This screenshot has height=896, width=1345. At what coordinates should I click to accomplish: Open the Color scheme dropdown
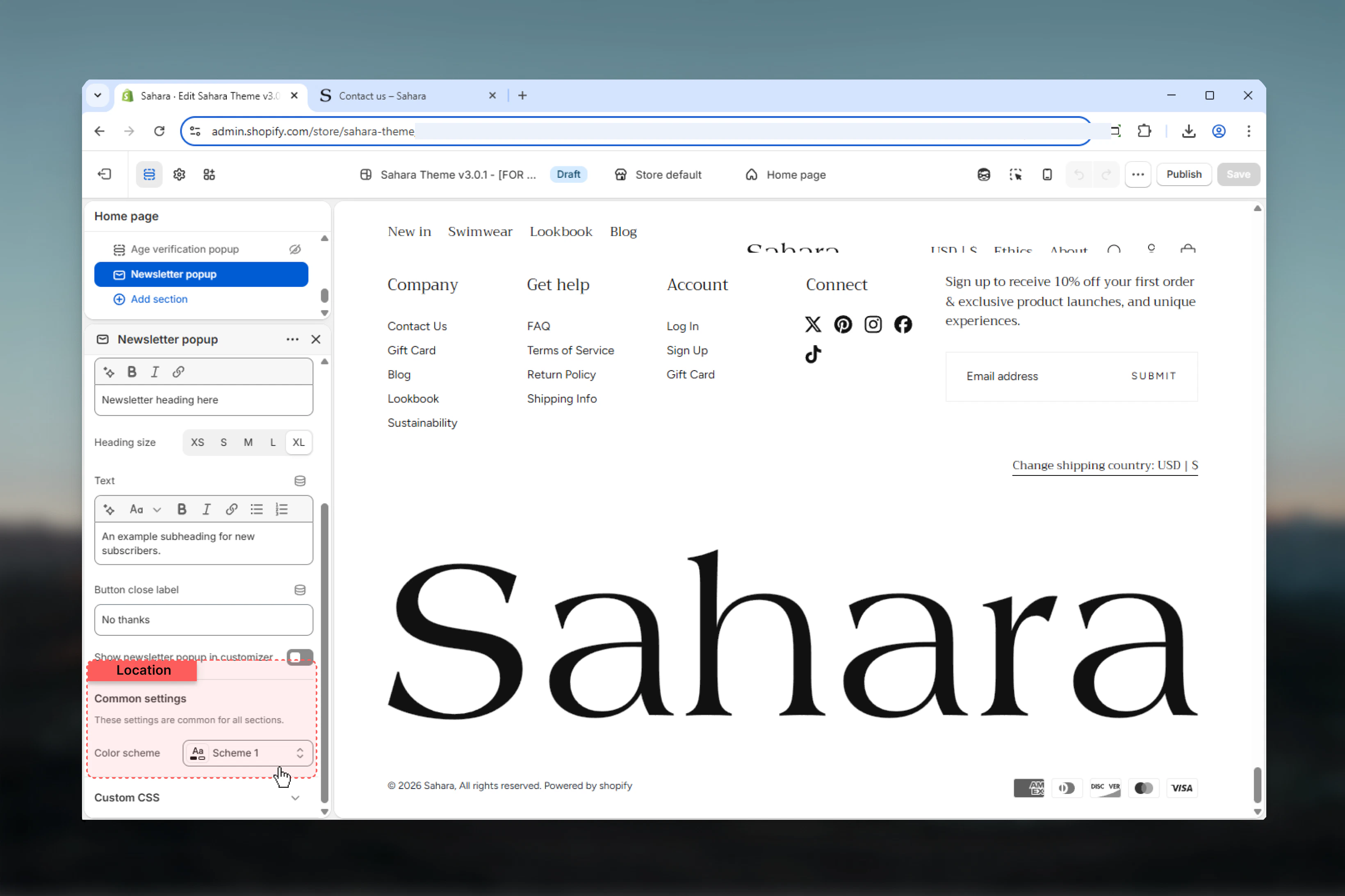(248, 753)
